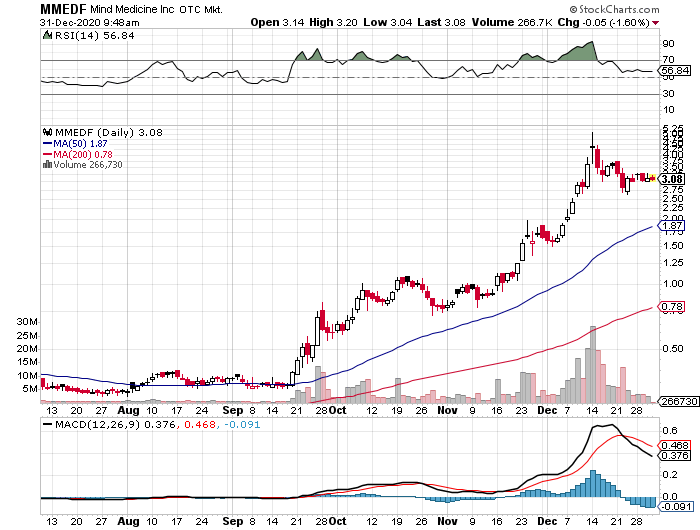This screenshot has height=530, width=700.
Task: Click the Nov label on the price panel date axis
Action: (x=447, y=410)
